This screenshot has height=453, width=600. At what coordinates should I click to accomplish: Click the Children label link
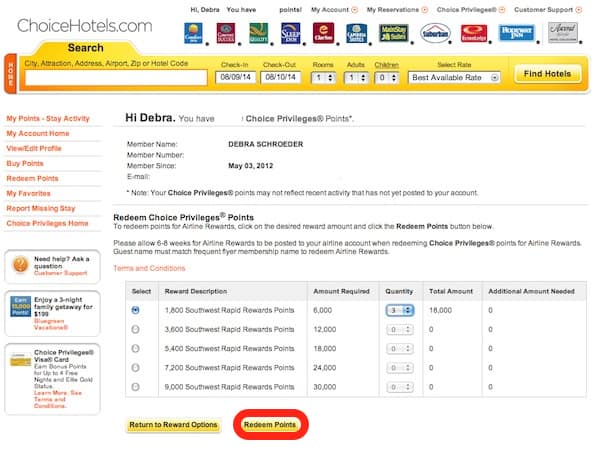(386, 65)
